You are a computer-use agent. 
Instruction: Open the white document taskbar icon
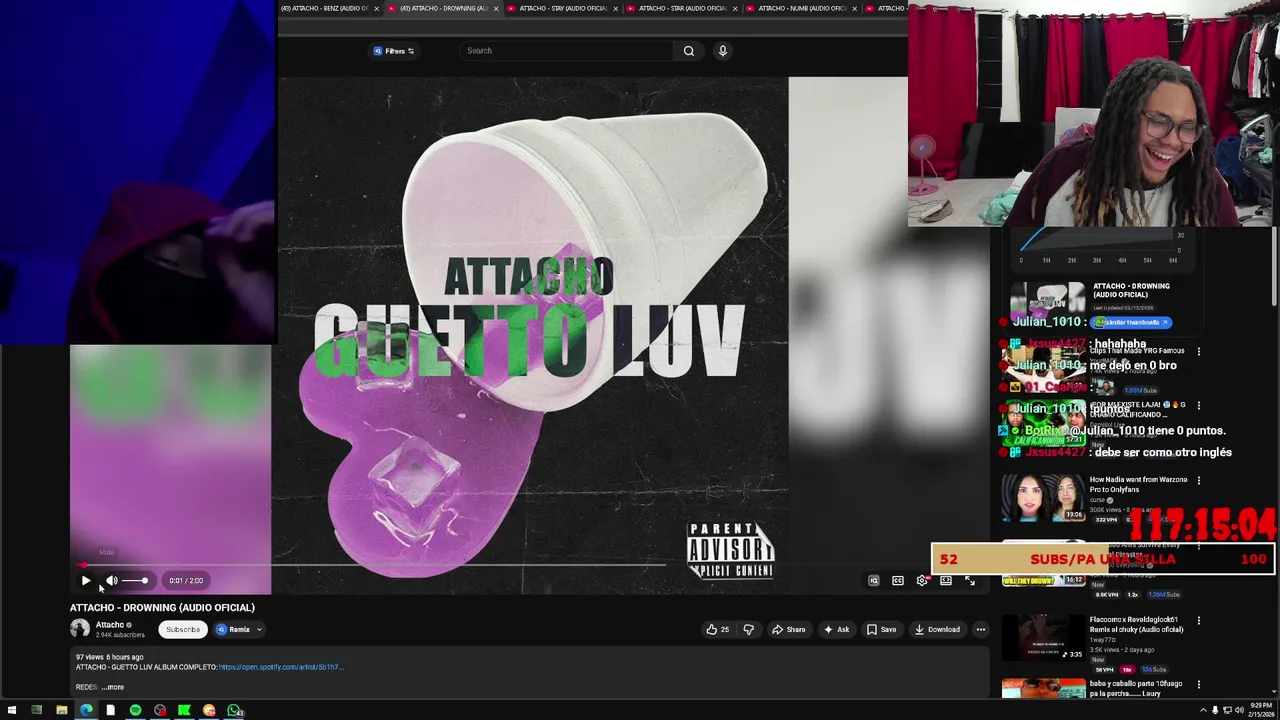tap(110, 711)
